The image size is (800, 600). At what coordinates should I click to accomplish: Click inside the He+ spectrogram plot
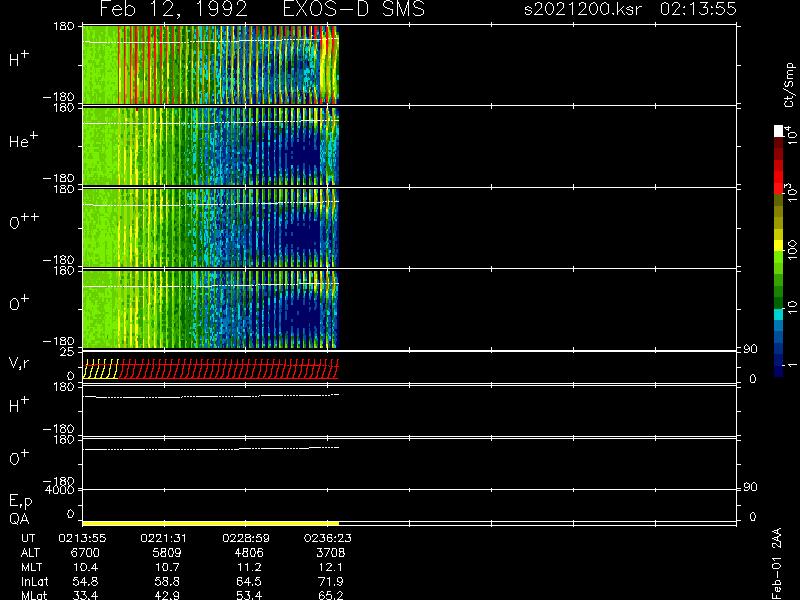click(x=210, y=146)
